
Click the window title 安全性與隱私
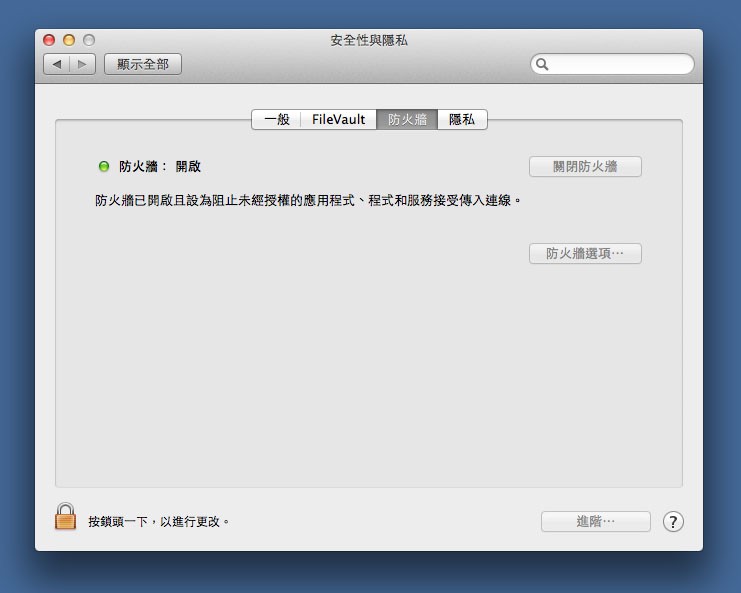click(x=369, y=40)
